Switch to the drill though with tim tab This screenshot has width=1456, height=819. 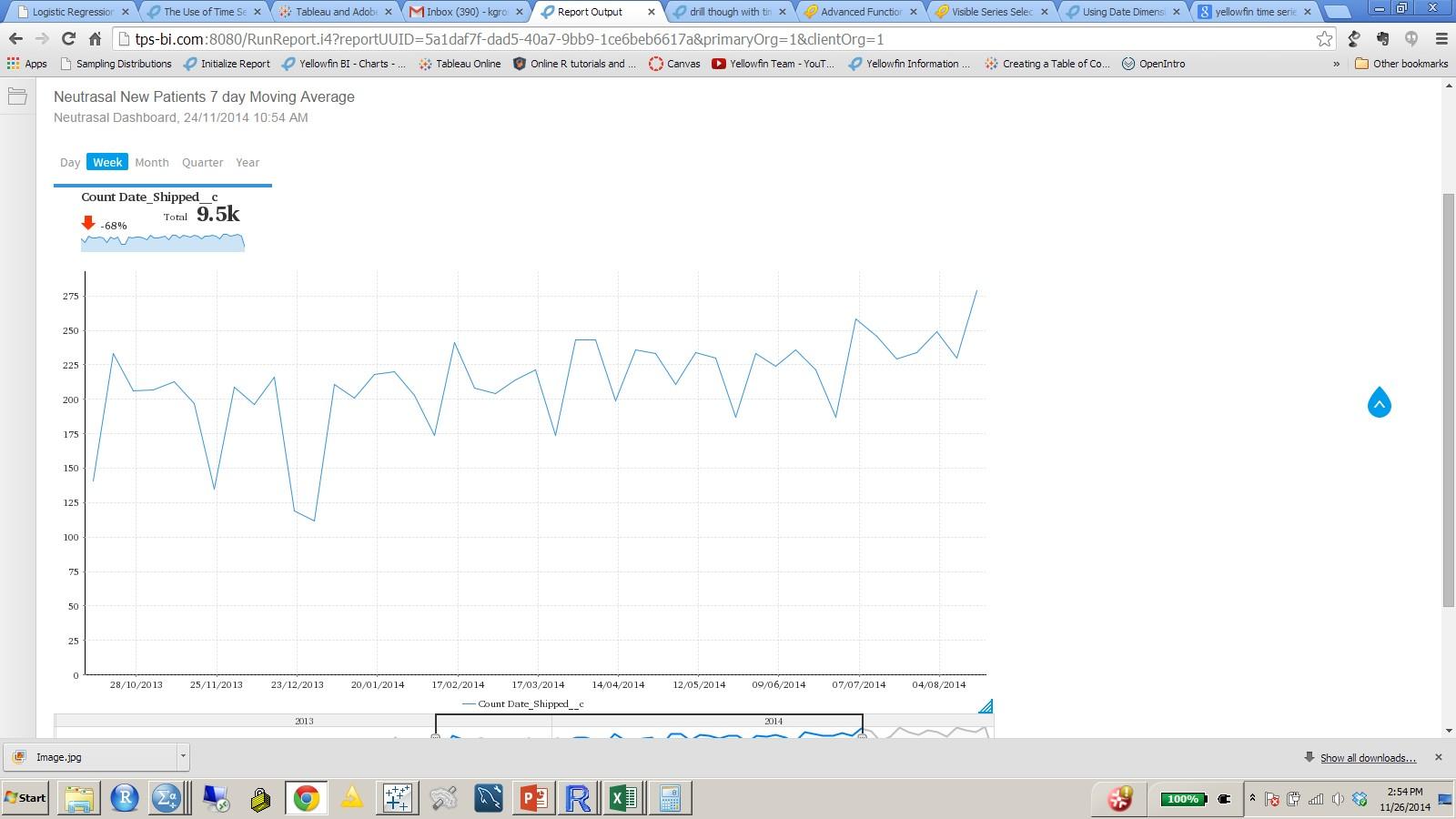click(731, 12)
